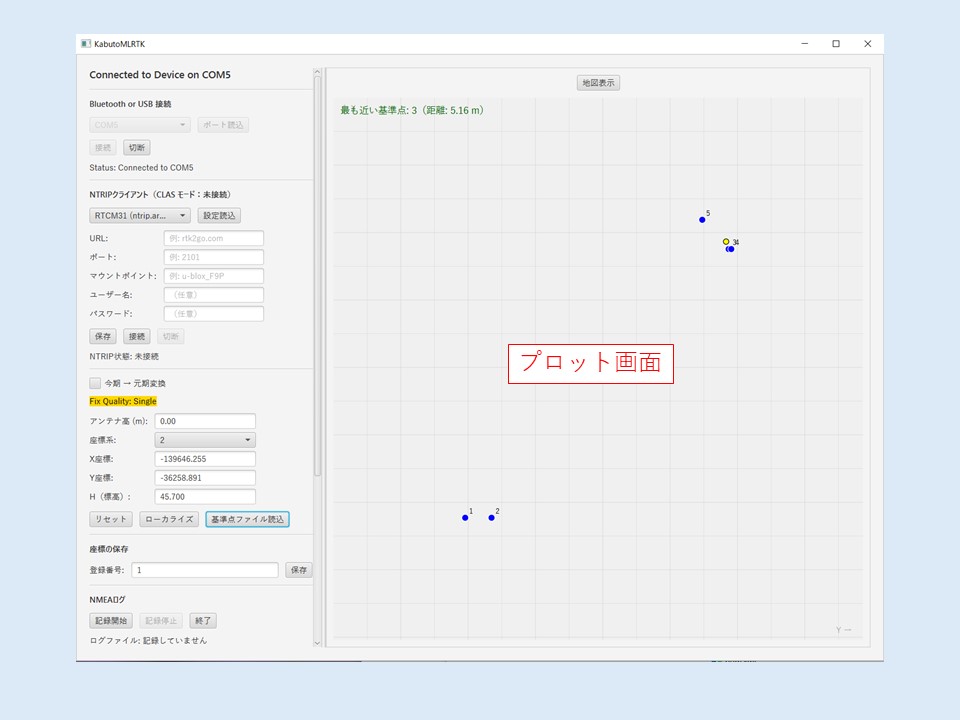Click the left panel scrollbar up arrow
Viewport: 960px width, 720px height.
click(317, 72)
